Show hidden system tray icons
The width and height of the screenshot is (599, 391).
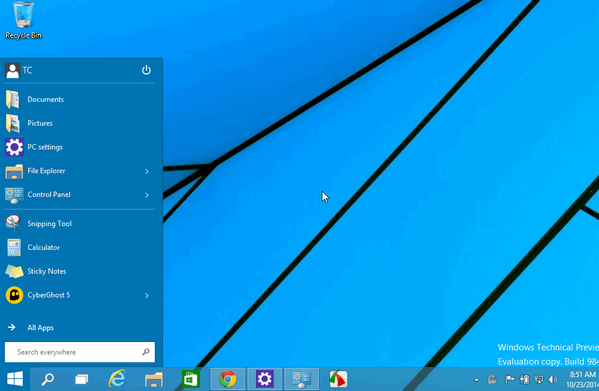(x=476, y=380)
